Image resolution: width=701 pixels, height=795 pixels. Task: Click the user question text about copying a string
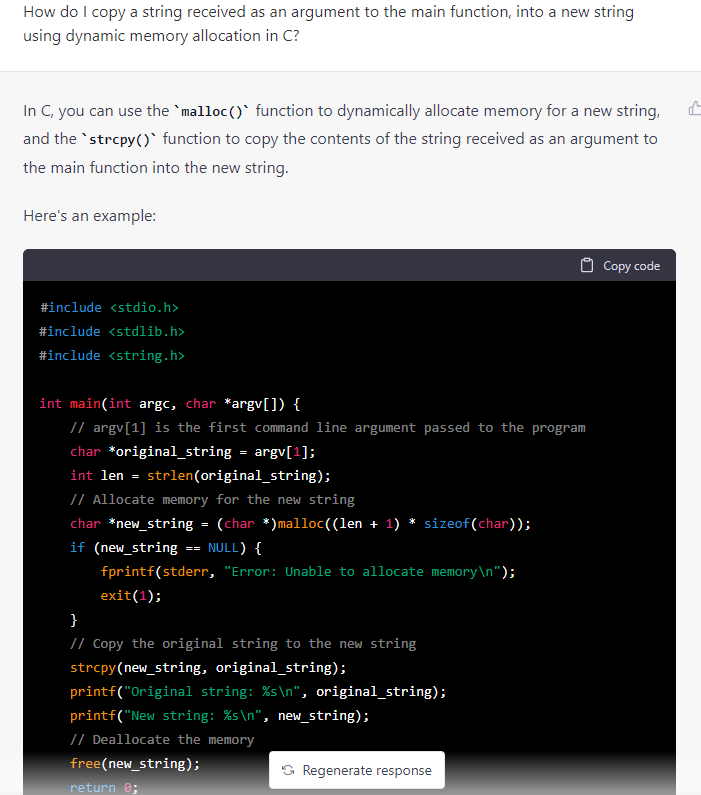(328, 24)
